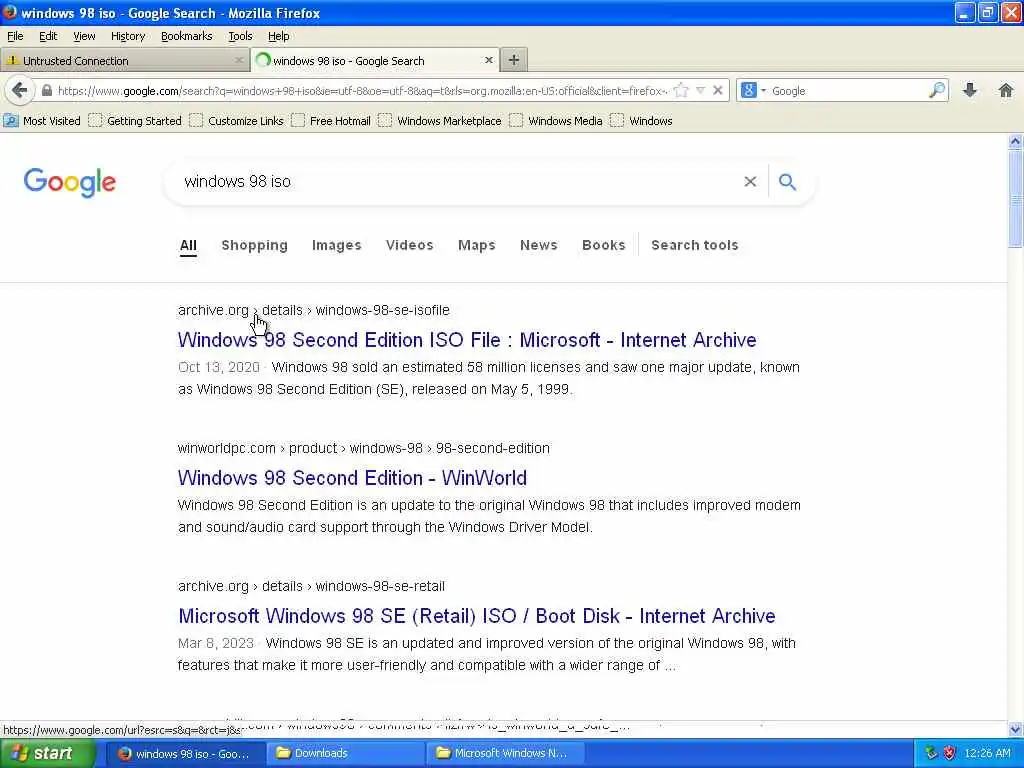
Task: Click the antivirus shield tray icon
Action: pos(949,753)
